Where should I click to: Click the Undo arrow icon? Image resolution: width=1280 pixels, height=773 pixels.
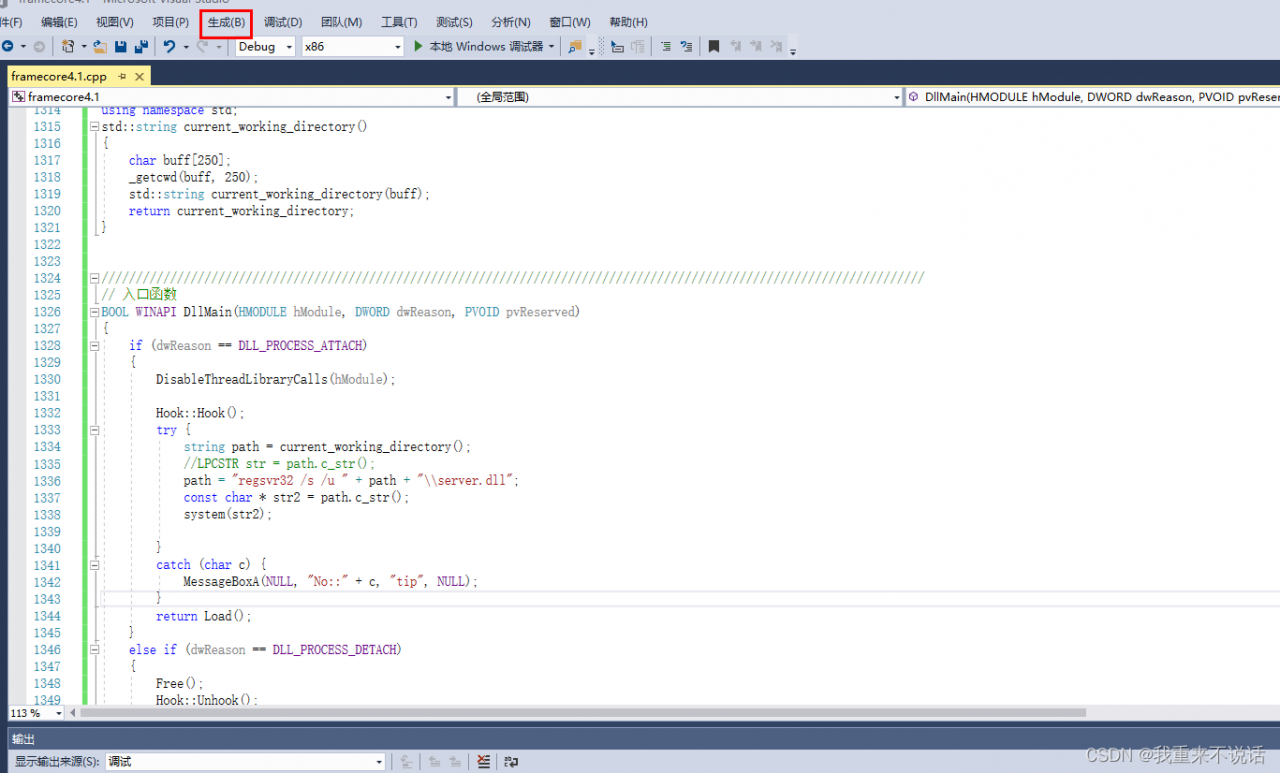169,46
